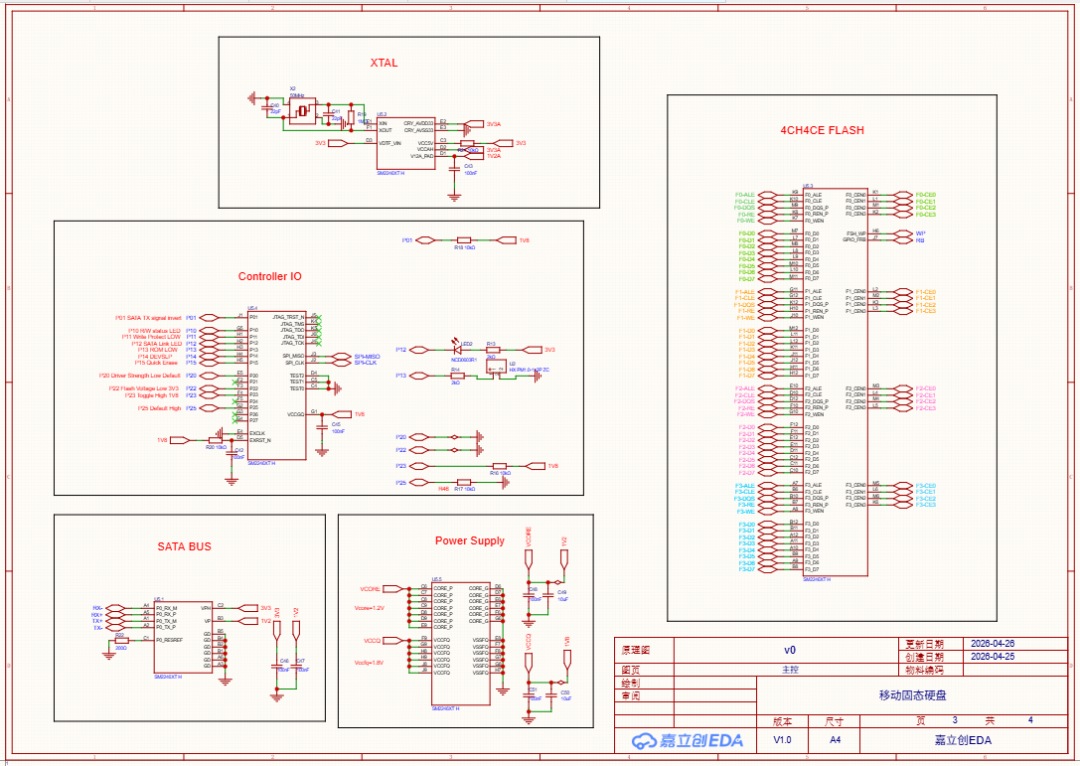Screen dimensions: 1080x766
Task: Click the 绘制 field label
Action: (631, 683)
